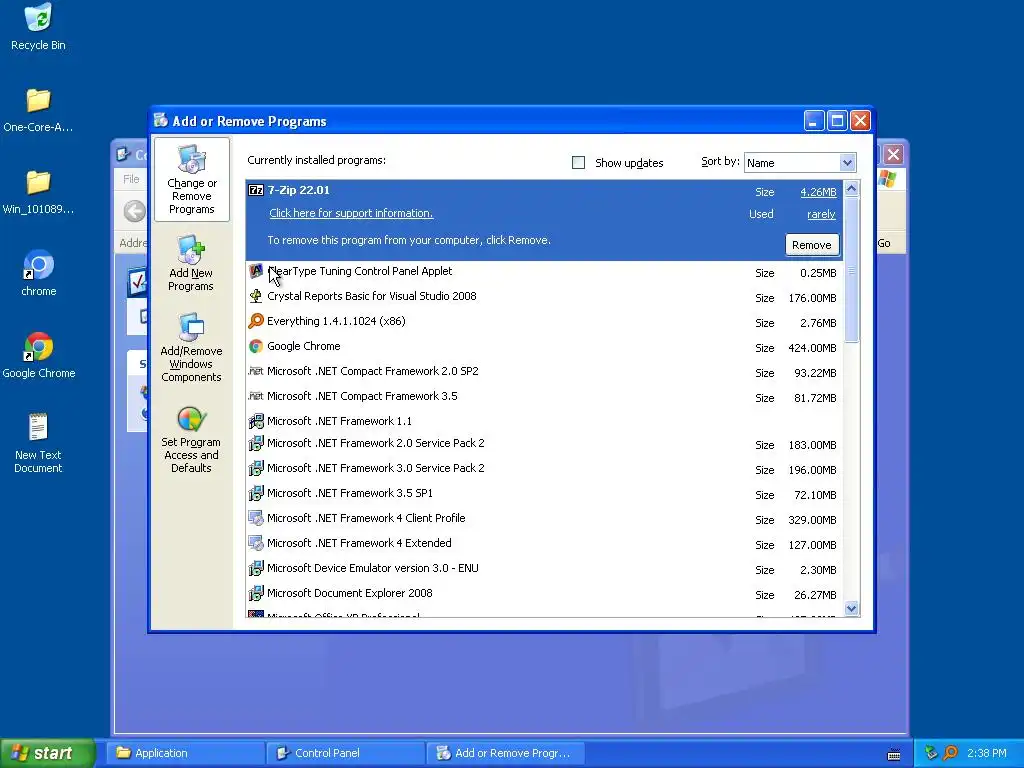Viewport: 1024px width, 768px height.
Task: Select Microsoft .NET Framework 2.0 Service Pack 2
Action: 545,444
